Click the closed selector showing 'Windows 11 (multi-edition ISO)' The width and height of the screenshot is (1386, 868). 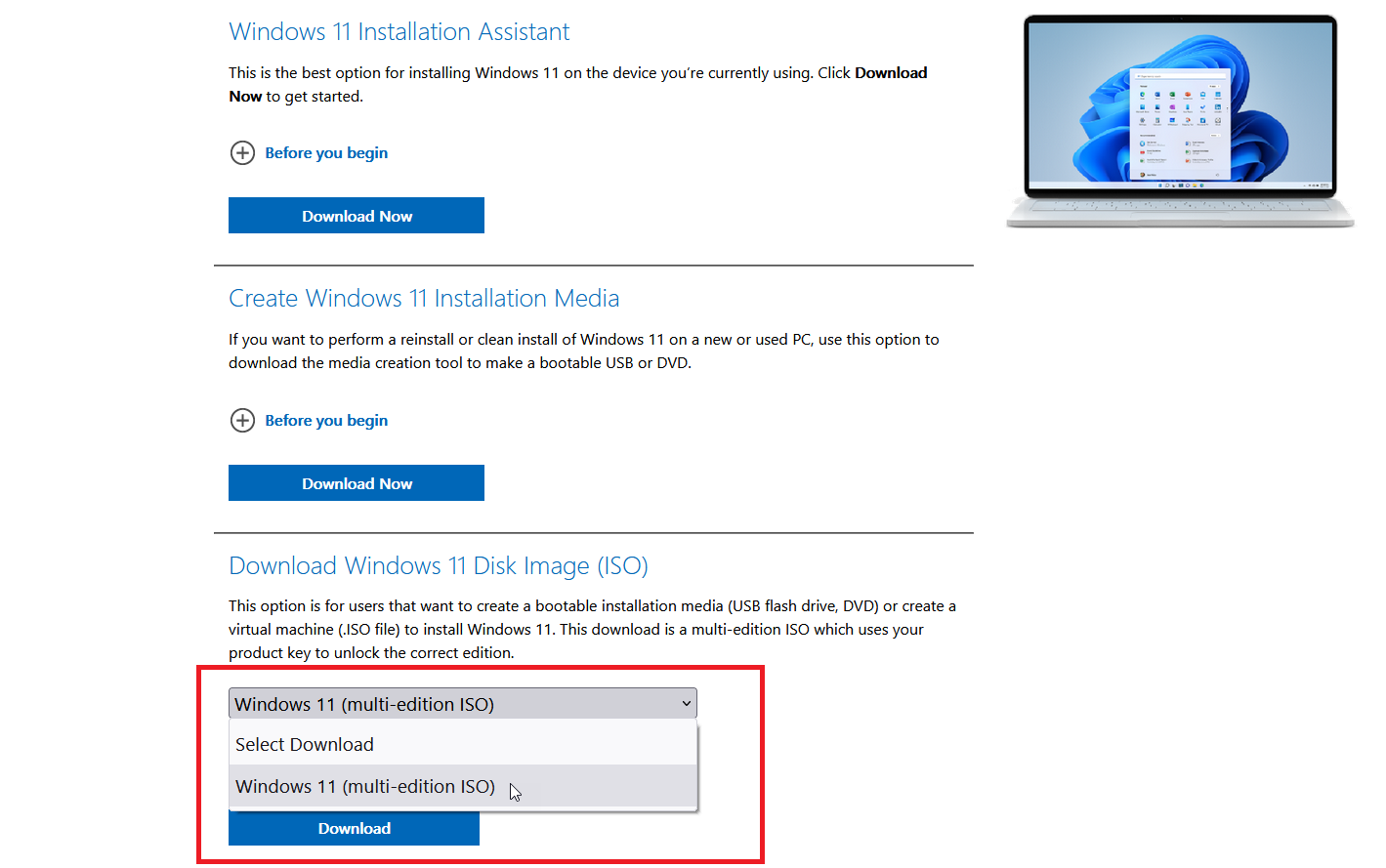[462, 703]
